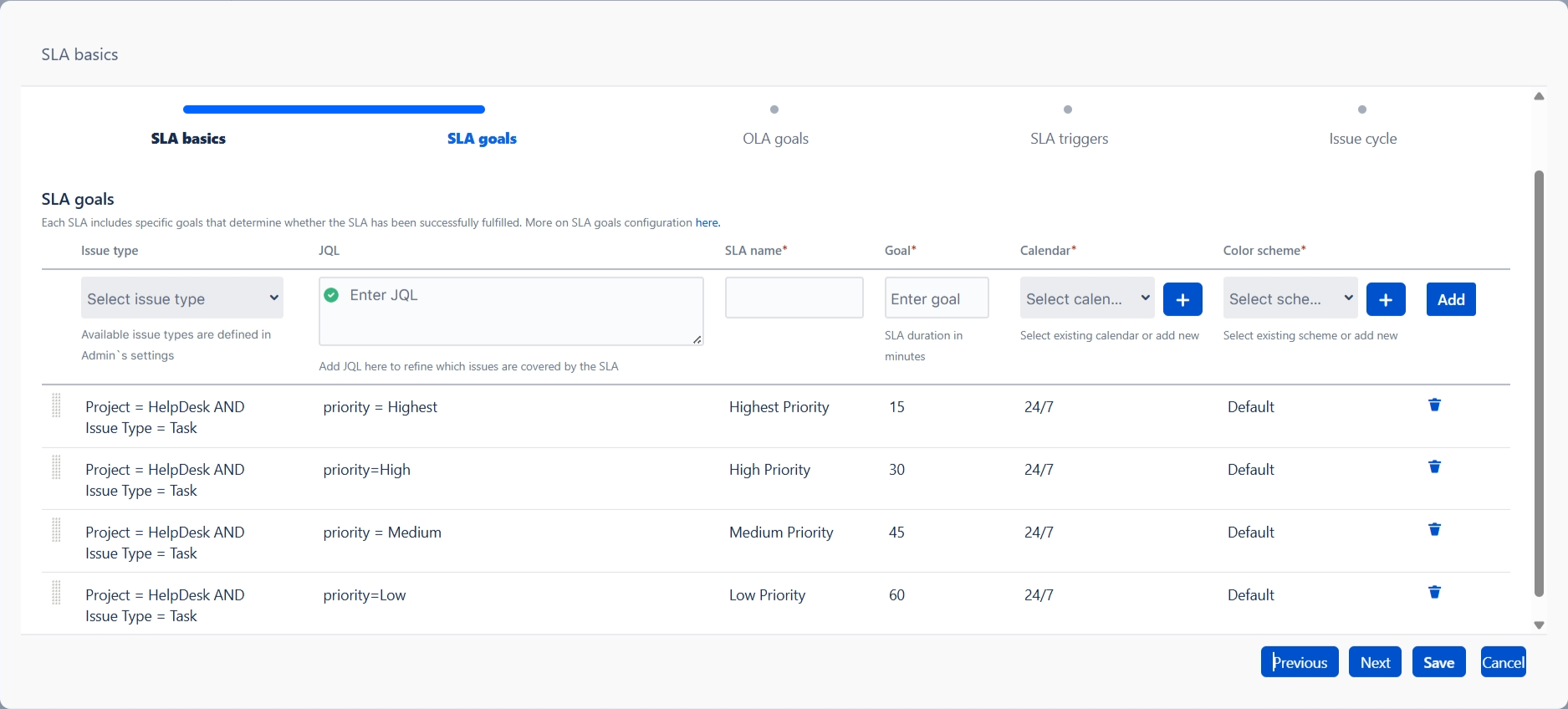Screen dimensions: 1568x709
Task: Remove the Low Priority goal via trash icon
Action: tap(1434, 593)
